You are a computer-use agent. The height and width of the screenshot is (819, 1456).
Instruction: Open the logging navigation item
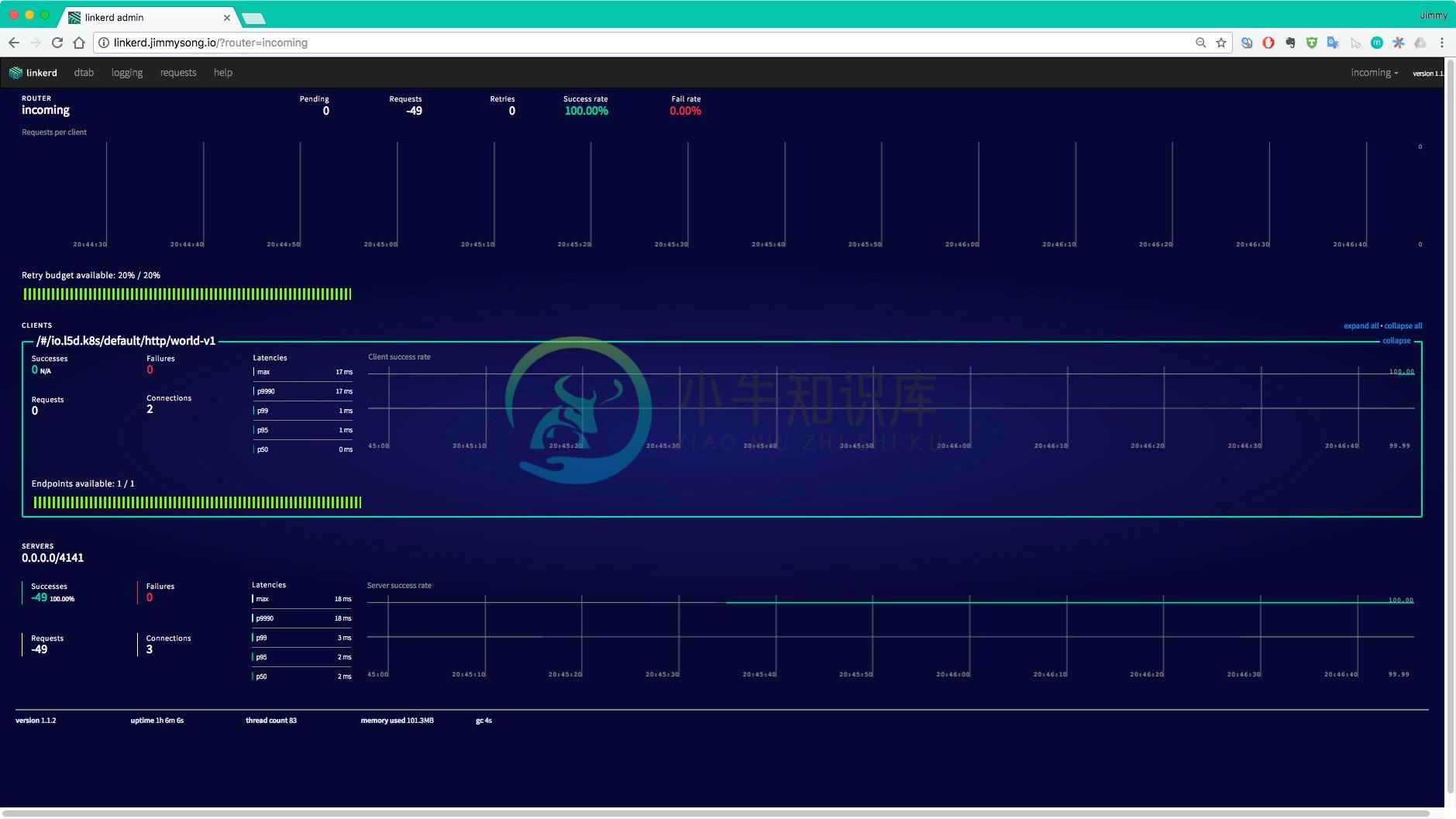[127, 73]
